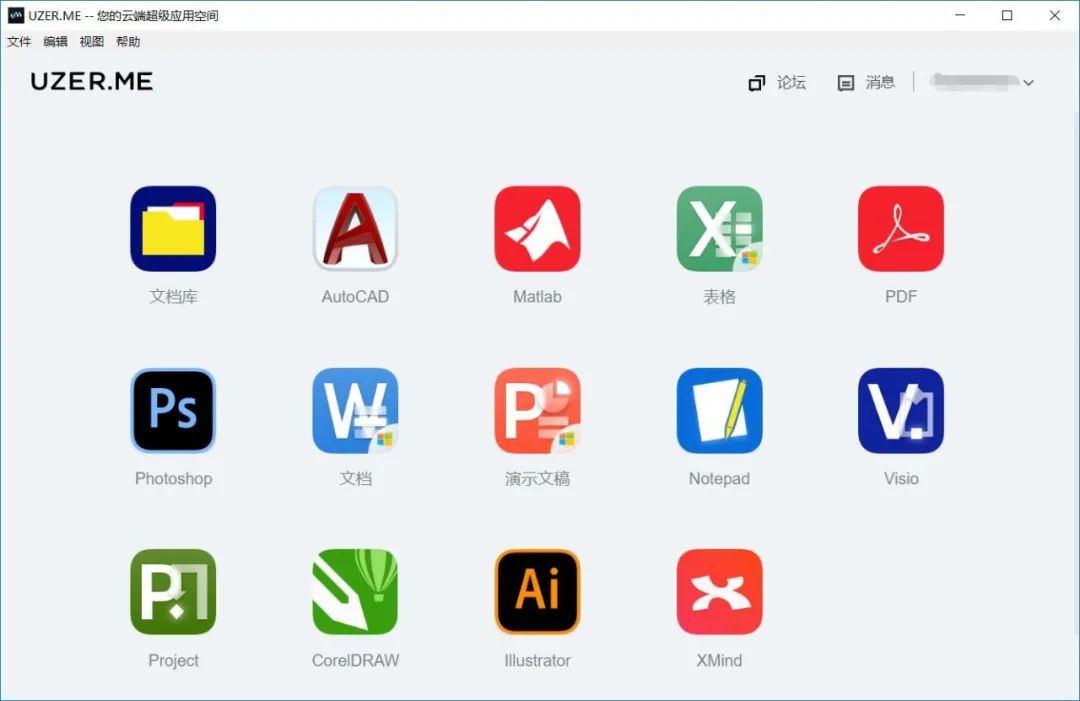Launch the Notepad app icon

(719, 410)
